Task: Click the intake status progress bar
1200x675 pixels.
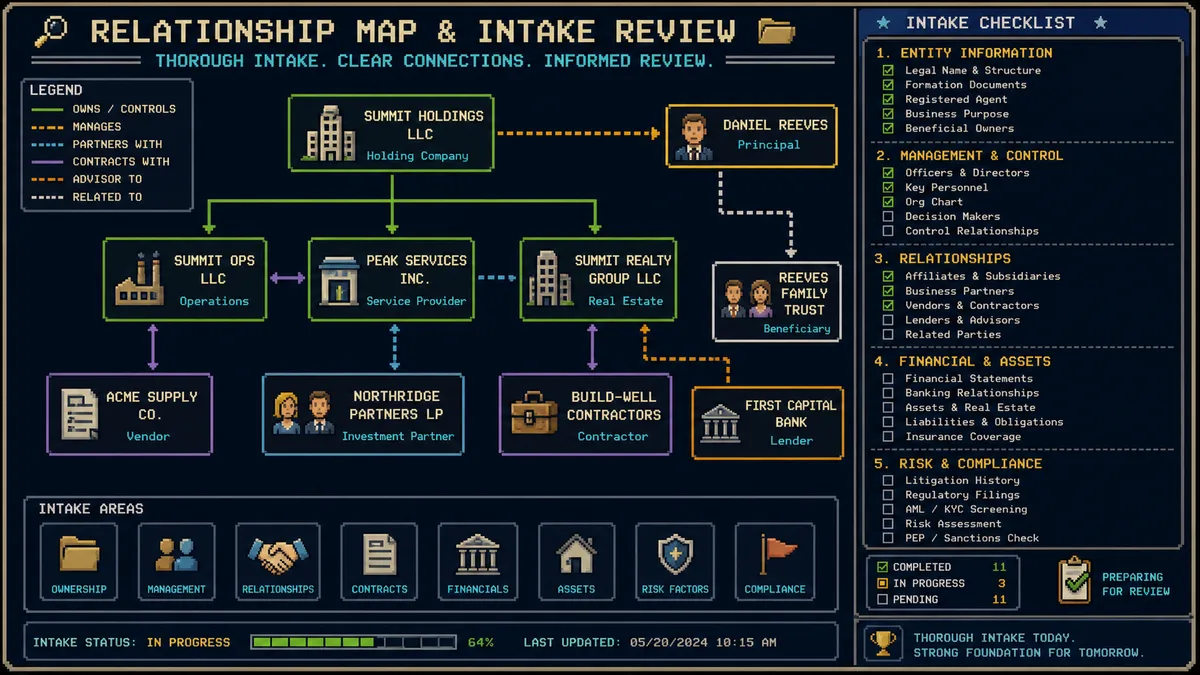Action: coord(353,642)
